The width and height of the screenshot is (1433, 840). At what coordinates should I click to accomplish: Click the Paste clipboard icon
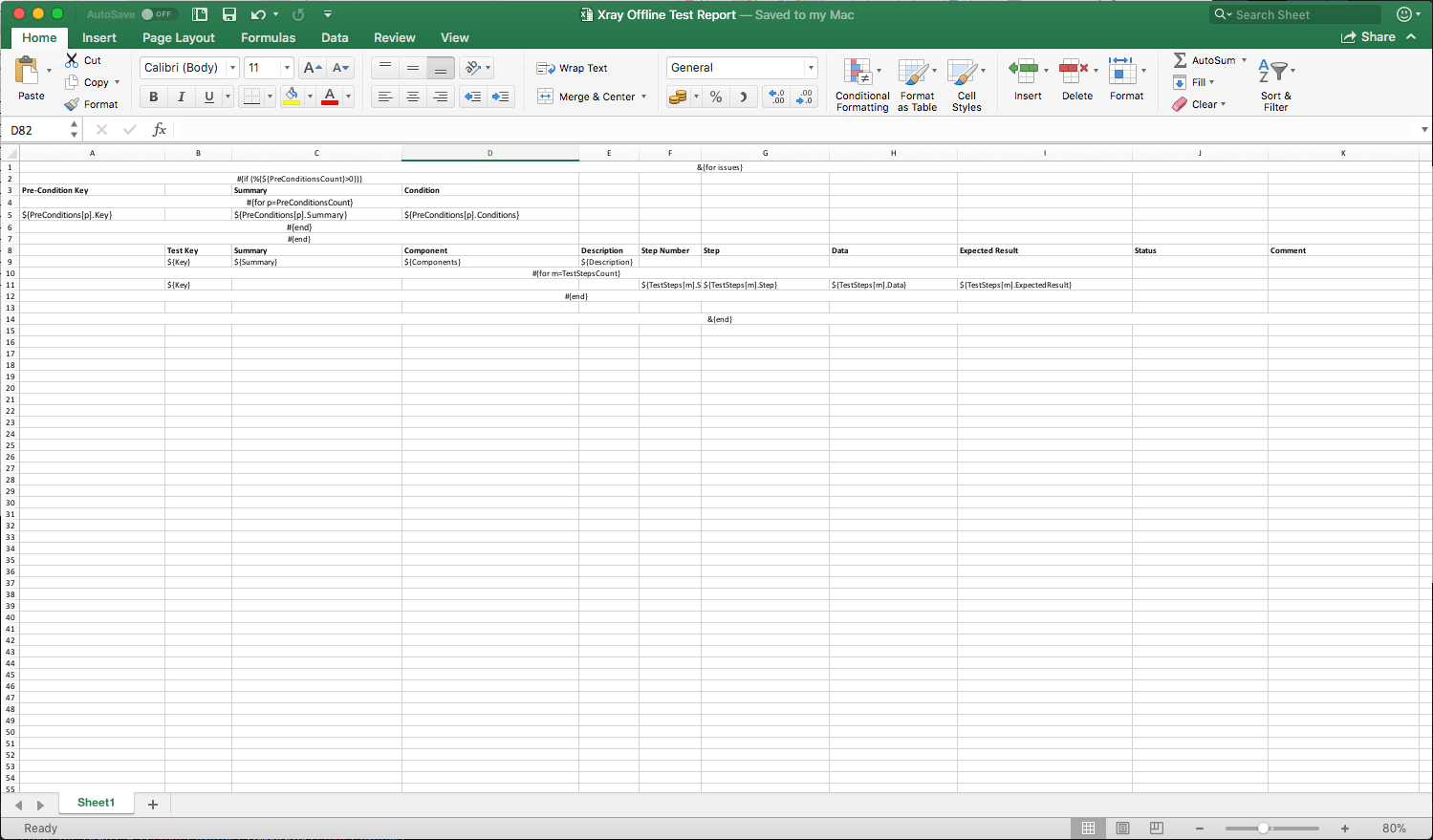click(x=28, y=71)
